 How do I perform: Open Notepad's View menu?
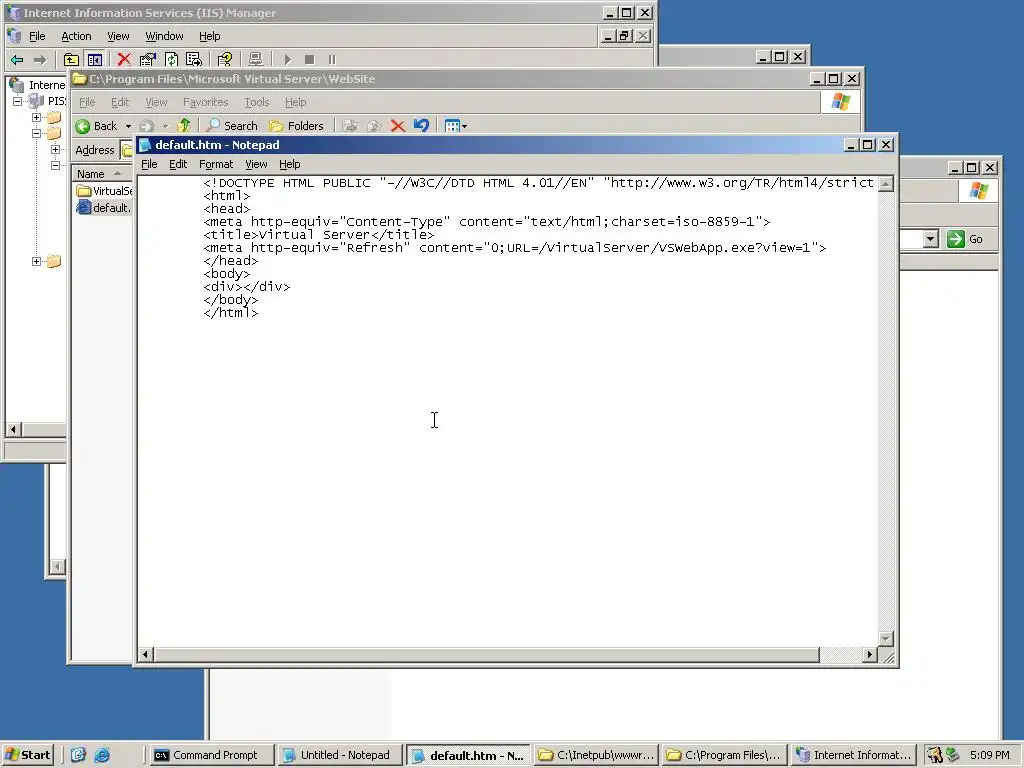pos(256,164)
